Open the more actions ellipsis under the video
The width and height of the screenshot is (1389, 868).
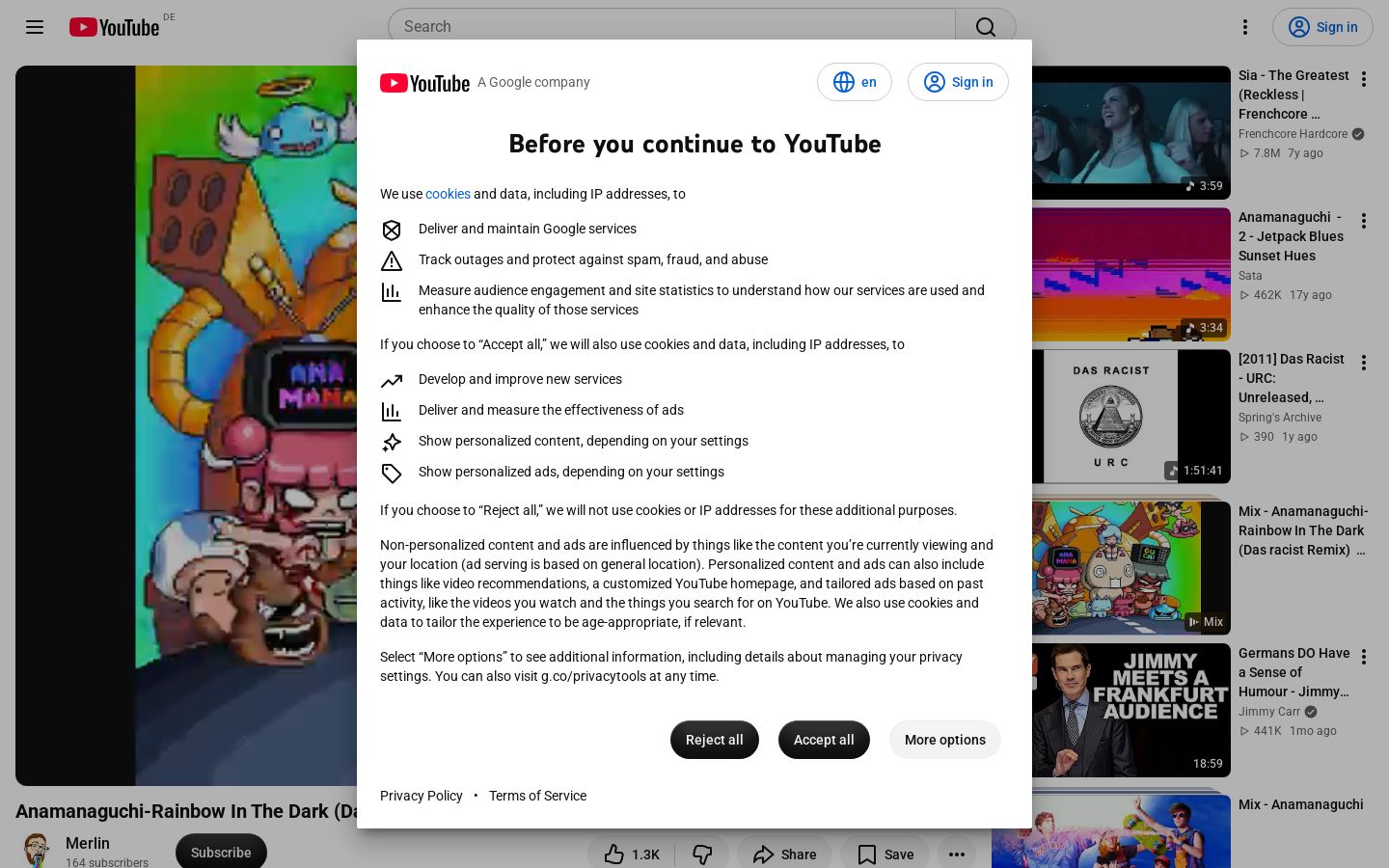pos(957,854)
